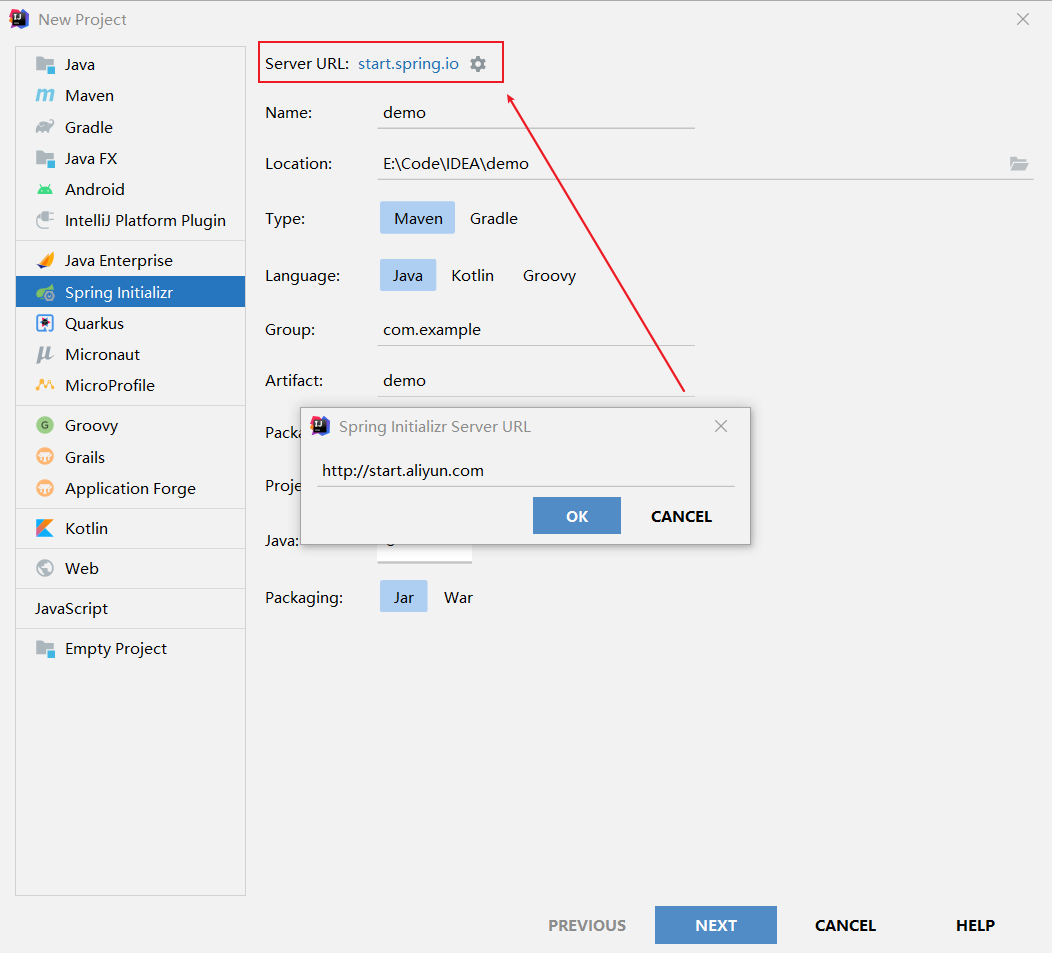Edit the Name field 'demo'
Image resolution: width=1052 pixels, height=953 pixels.
pos(535,113)
